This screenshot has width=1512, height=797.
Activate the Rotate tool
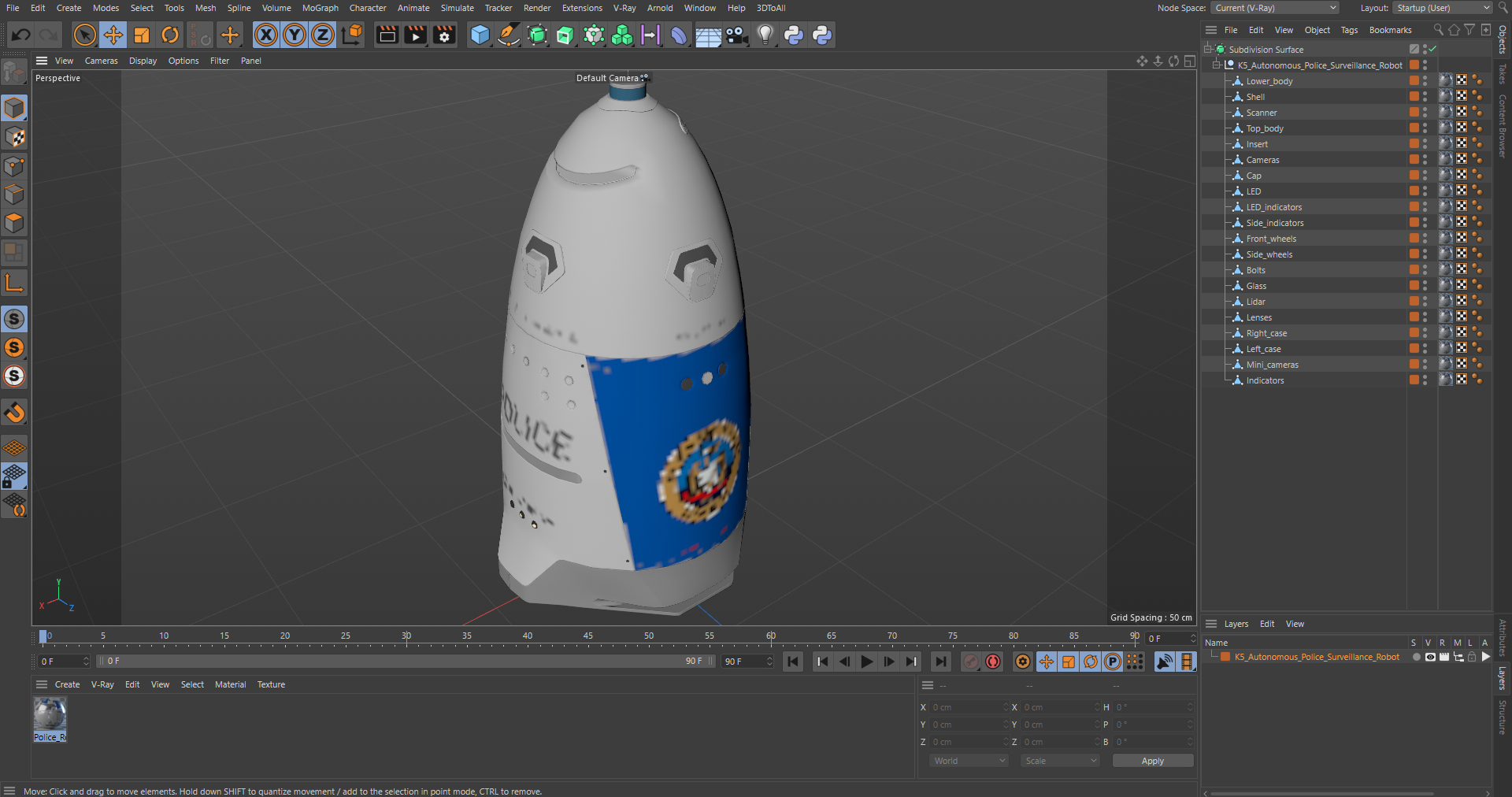170,35
